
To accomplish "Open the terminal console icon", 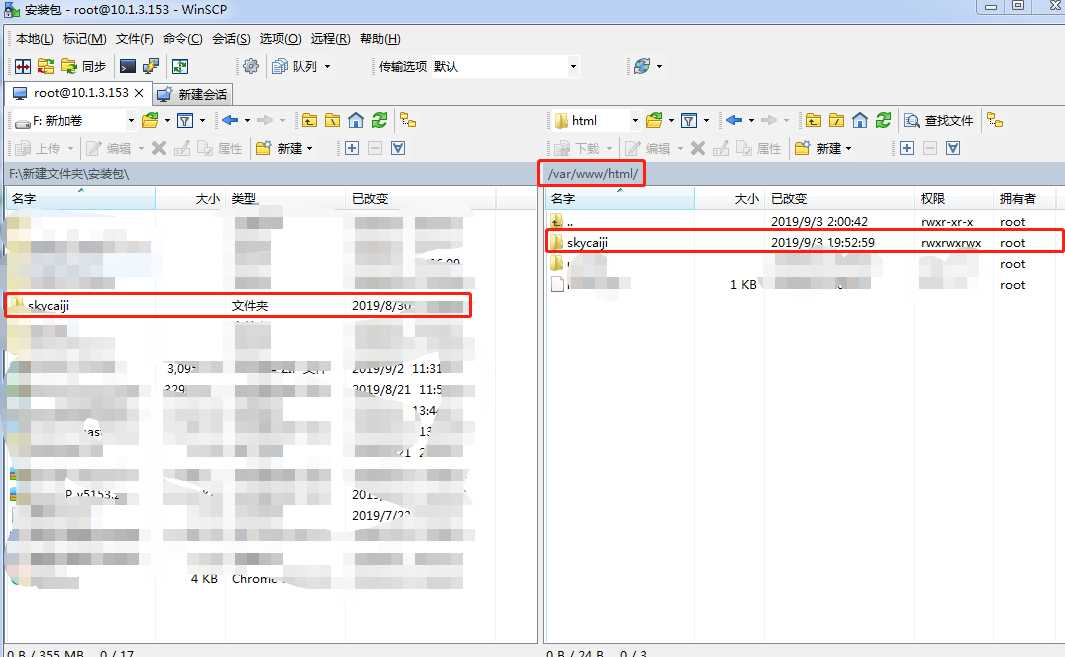I will [127, 66].
